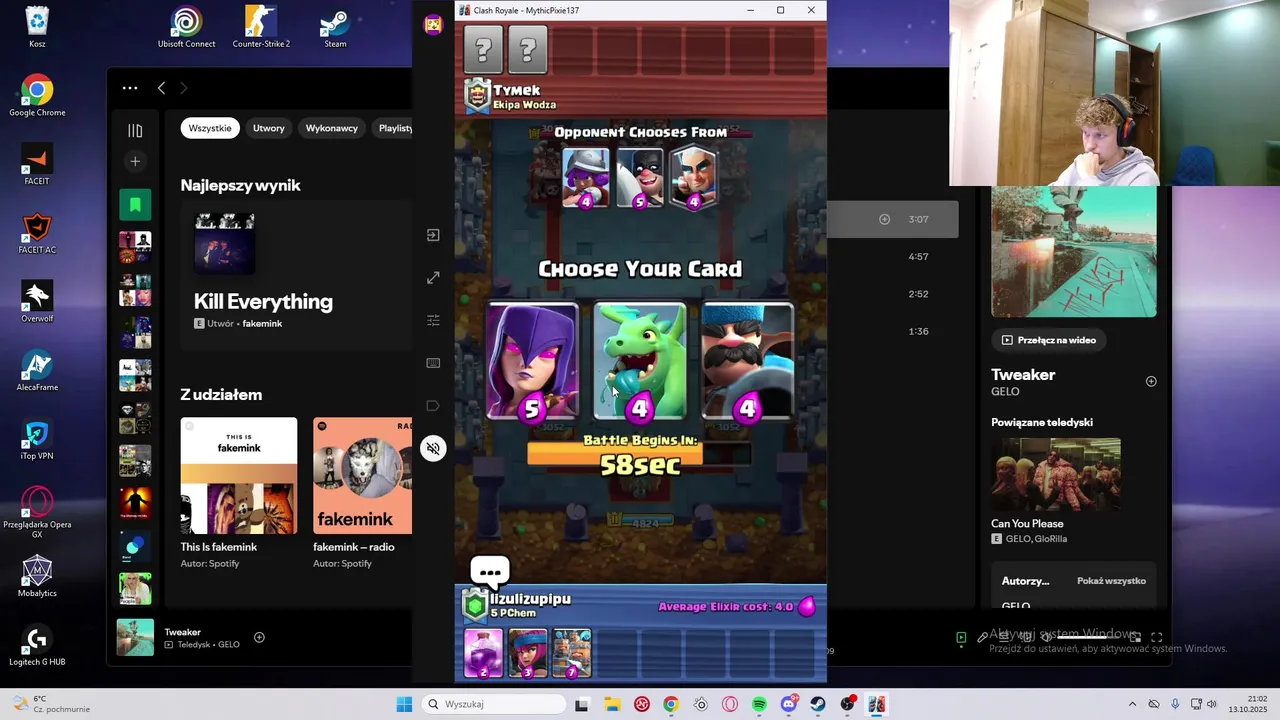Open green bookmarked episodes tile in Spotify
Image resolution: width=1280 pixels, height=720 pixels.
135,205
